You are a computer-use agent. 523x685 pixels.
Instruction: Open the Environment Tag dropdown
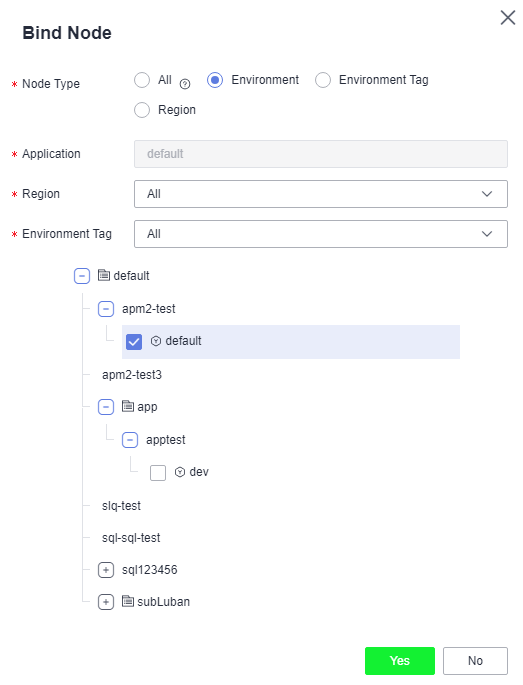[321, 234]
